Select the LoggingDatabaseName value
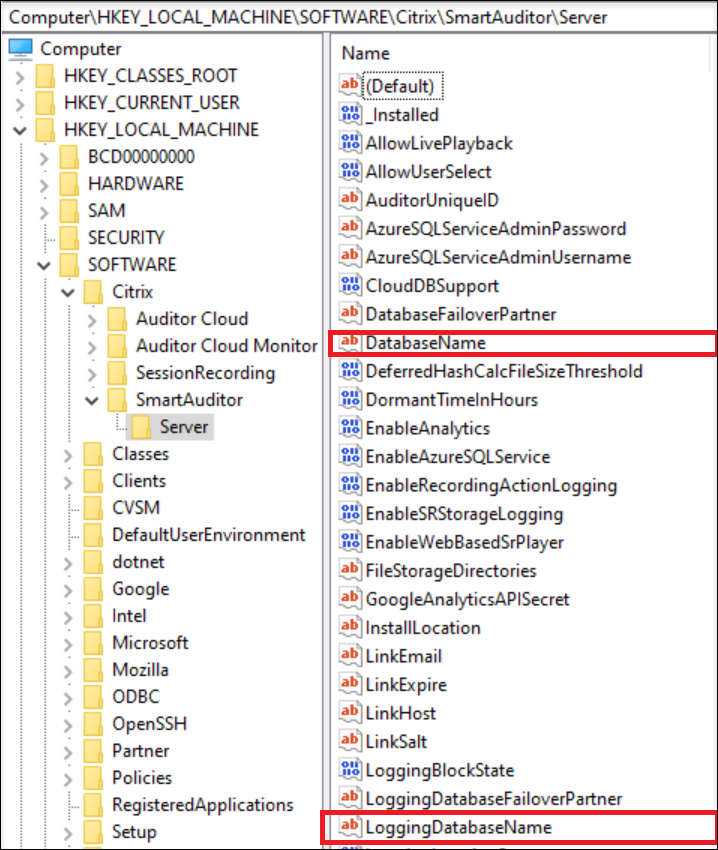The height and width of the screenshot is (850, 718). pos(459,827)
